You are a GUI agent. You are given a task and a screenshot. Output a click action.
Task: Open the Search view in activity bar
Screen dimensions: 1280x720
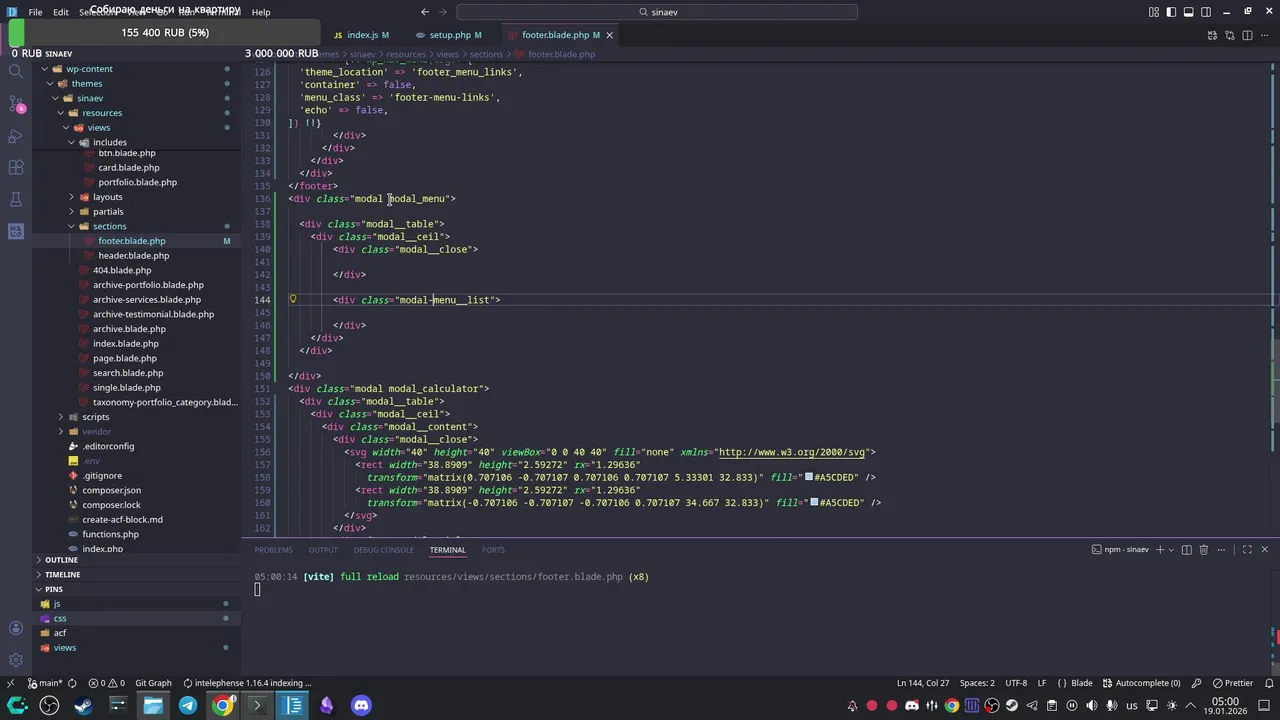click(15, 70)
